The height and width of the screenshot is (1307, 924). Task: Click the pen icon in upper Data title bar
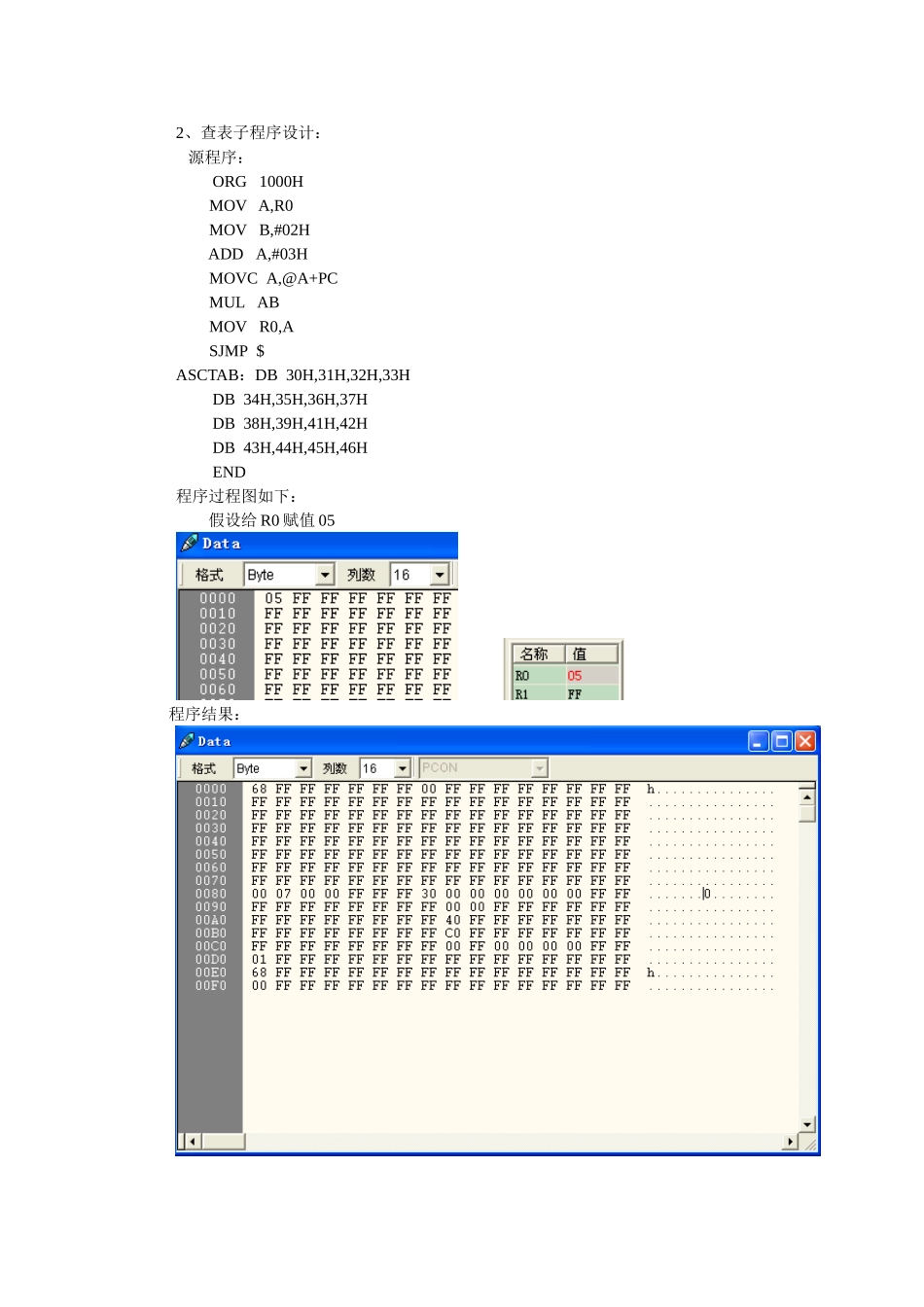189,543
